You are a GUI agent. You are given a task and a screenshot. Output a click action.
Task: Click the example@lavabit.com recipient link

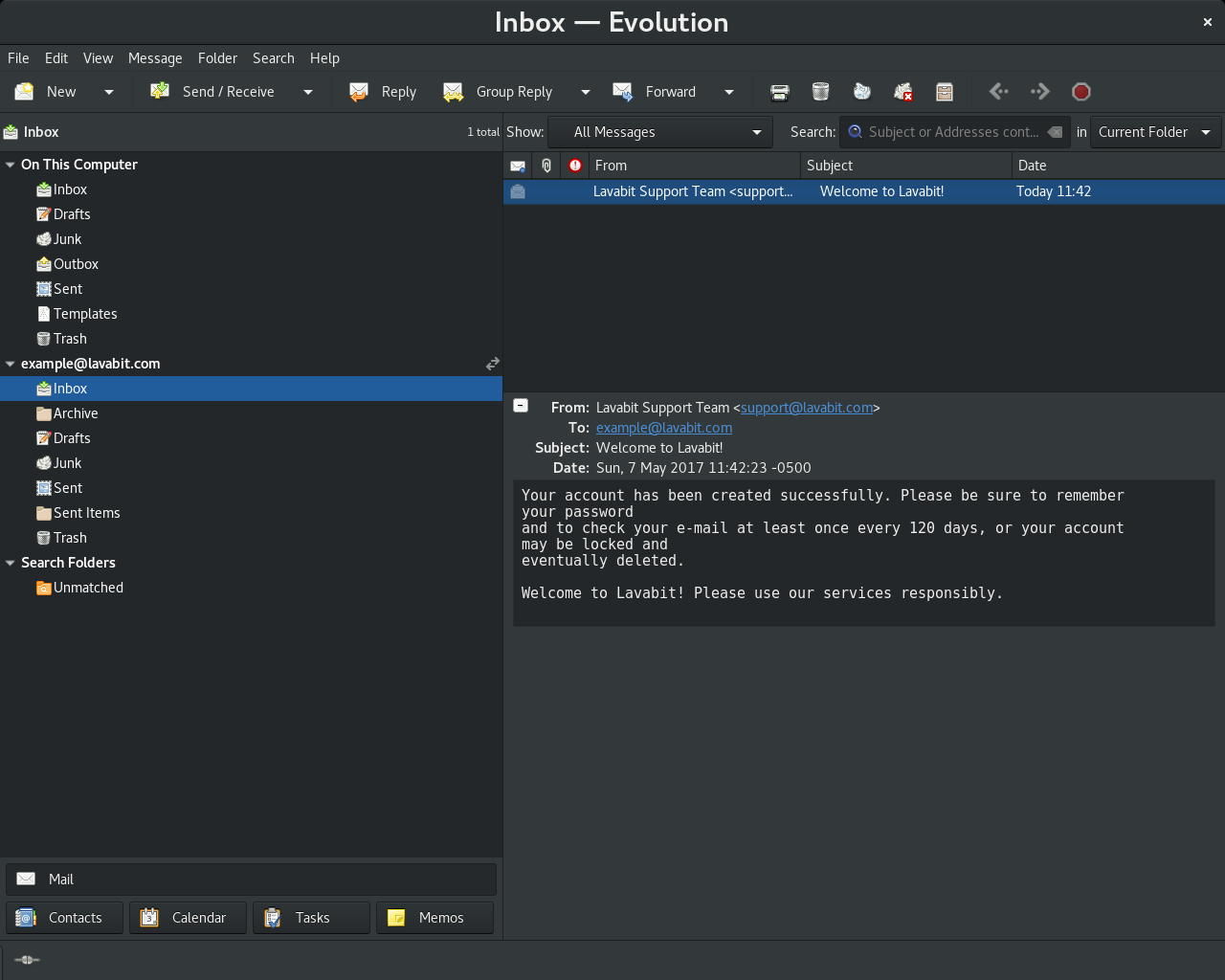coord(664,428)
